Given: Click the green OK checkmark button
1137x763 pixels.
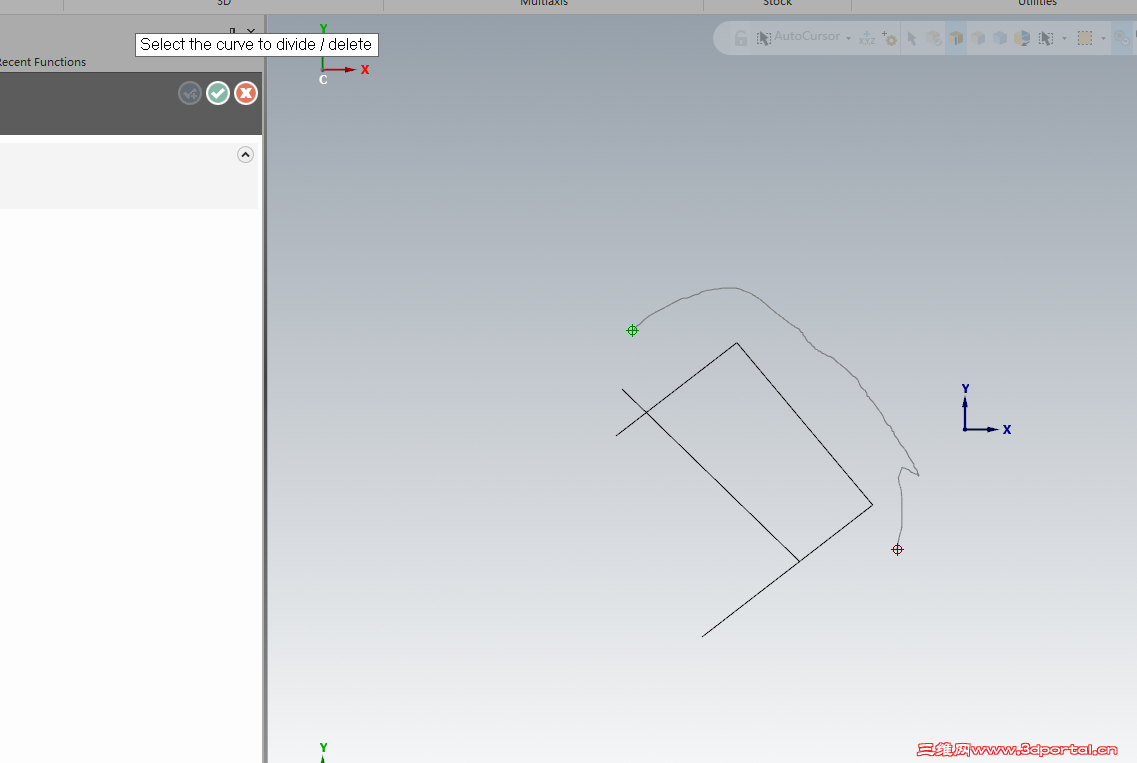Looking at the screenshot, I should click(218, 93).
